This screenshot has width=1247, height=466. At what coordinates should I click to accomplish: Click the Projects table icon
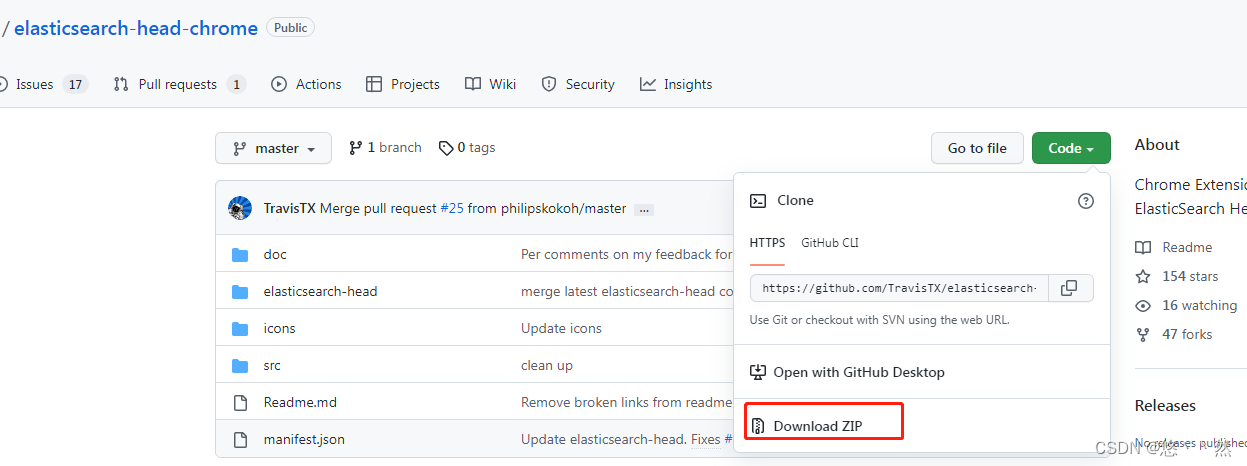tap(374, 84)
